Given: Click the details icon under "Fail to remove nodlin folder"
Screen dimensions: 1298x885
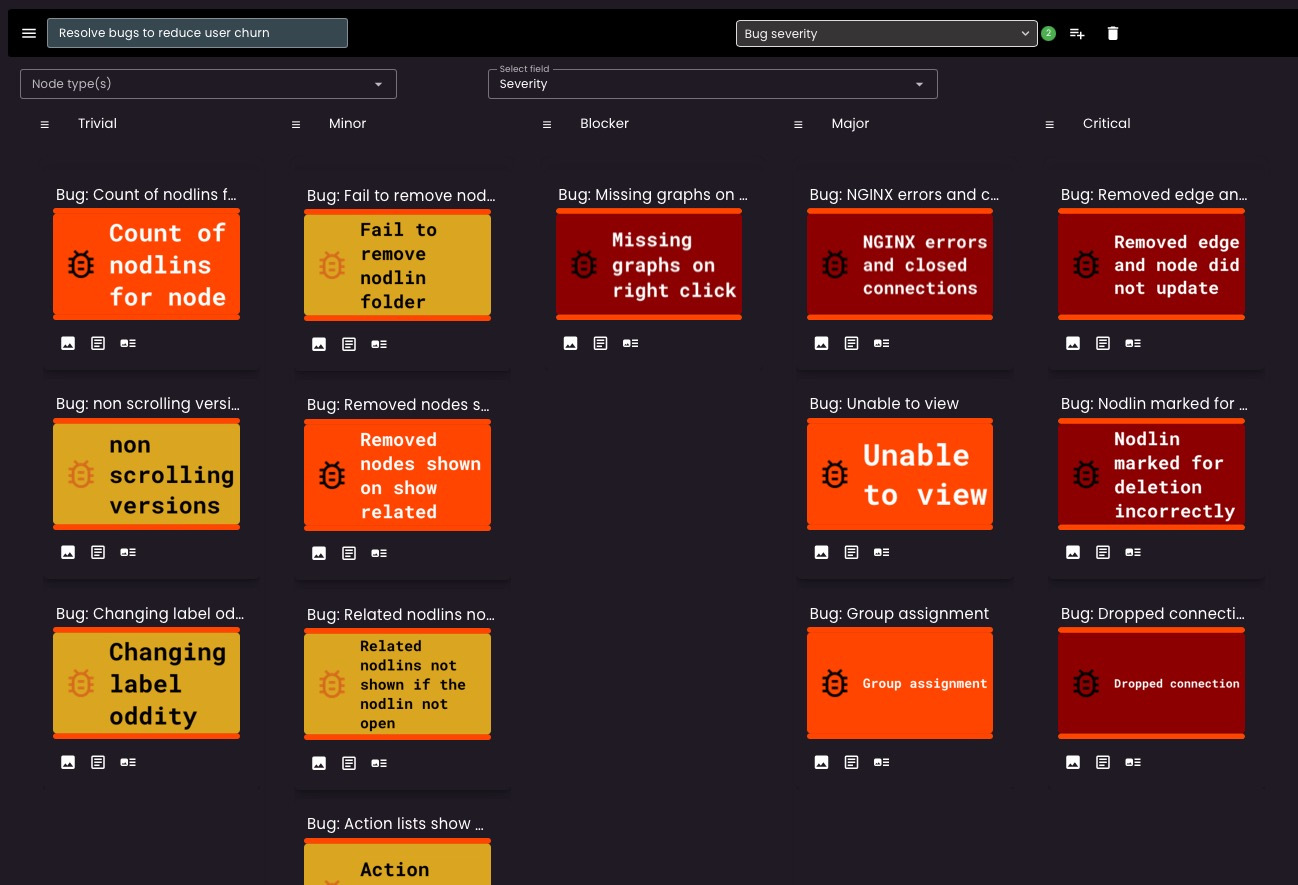Looking at the screenshot, I should (x=379, y=344).
